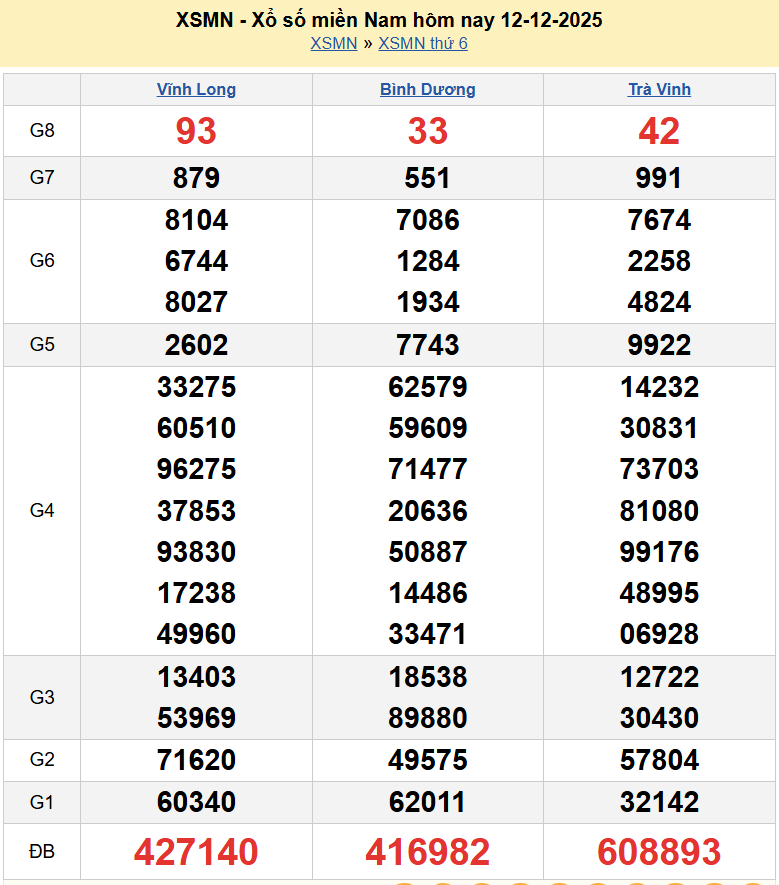Image resolution: width=779 pixels, height=885 pixels.
Task: Click the G5 result 7743
Action: (427, 345)
